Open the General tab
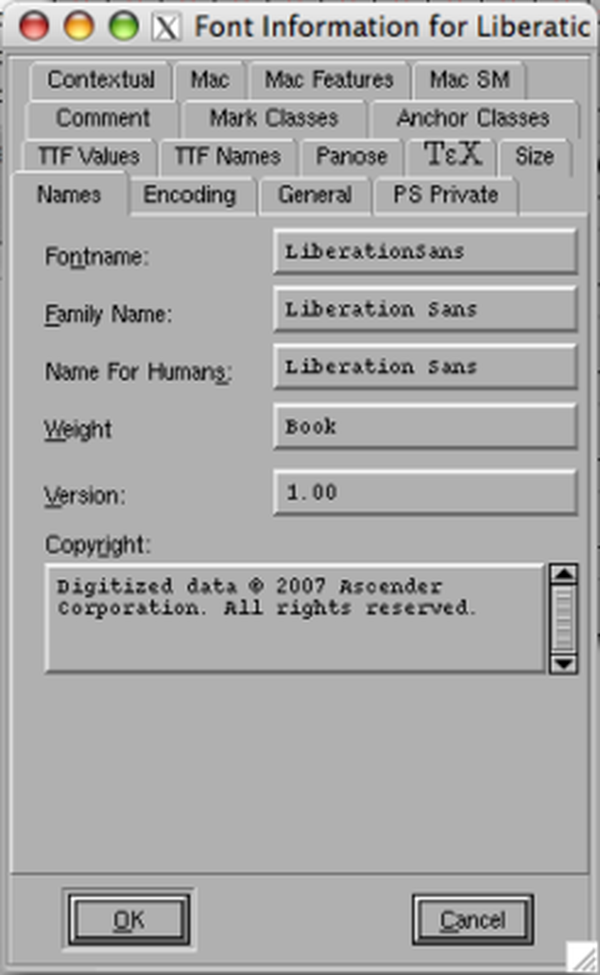Screen dimensions: 600x975 click(x=315, y=195)
